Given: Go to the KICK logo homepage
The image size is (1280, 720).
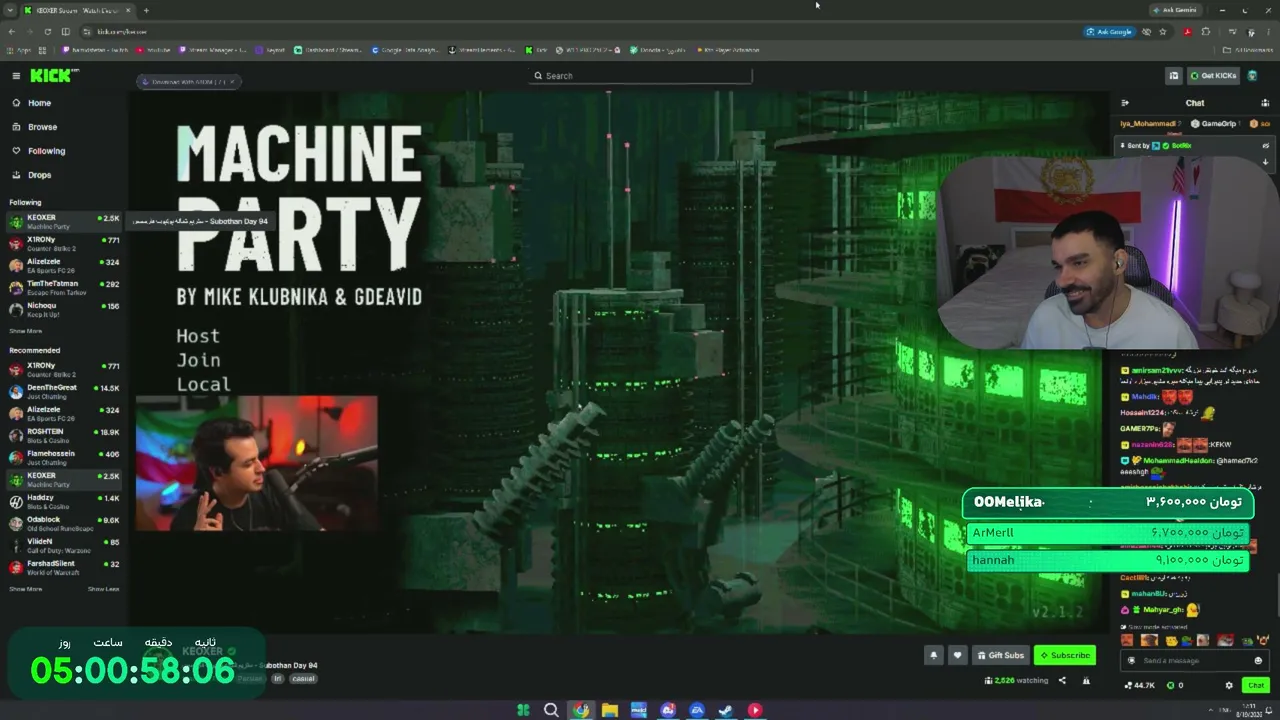Looking at the screenshot, I should coord(52,76).
